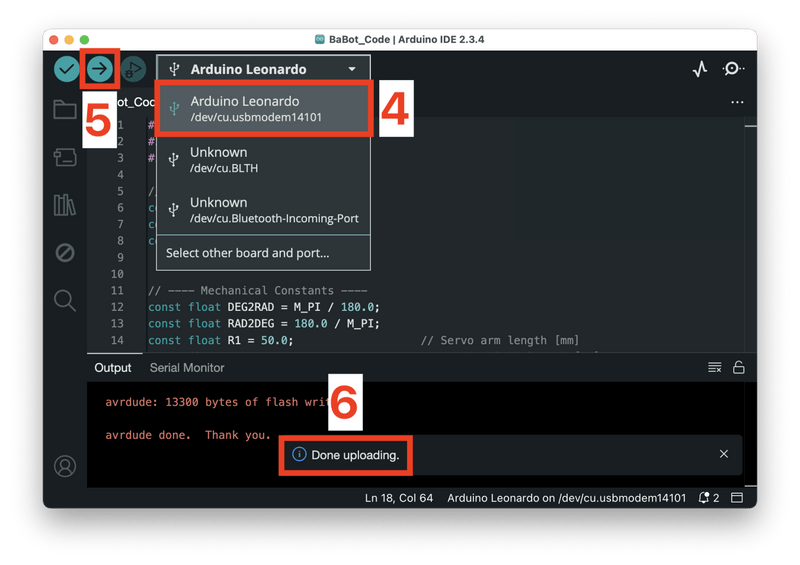The height and width of the screenshot is (565, 800).
Task: Click the Upload arrow button
Action: [99, 69]
